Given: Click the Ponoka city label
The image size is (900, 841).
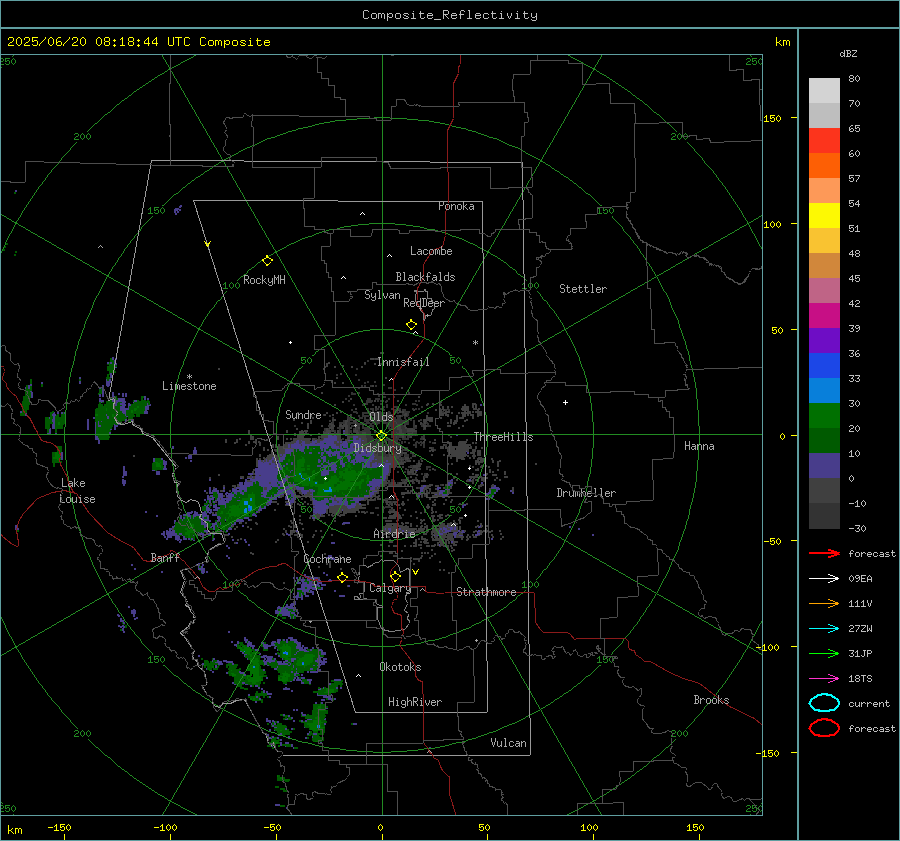Looking at the screenshot, I should point(456,206).
